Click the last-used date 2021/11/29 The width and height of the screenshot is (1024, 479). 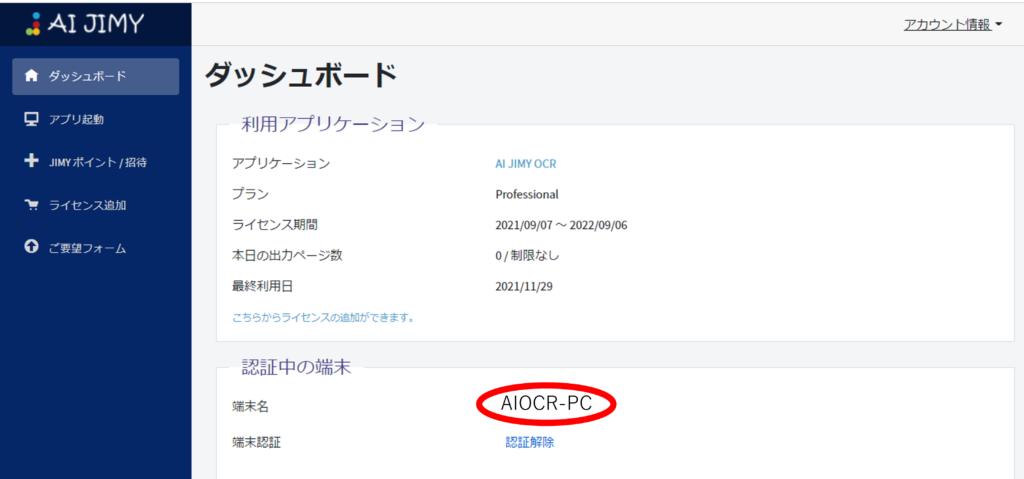[x=524, y=287]
